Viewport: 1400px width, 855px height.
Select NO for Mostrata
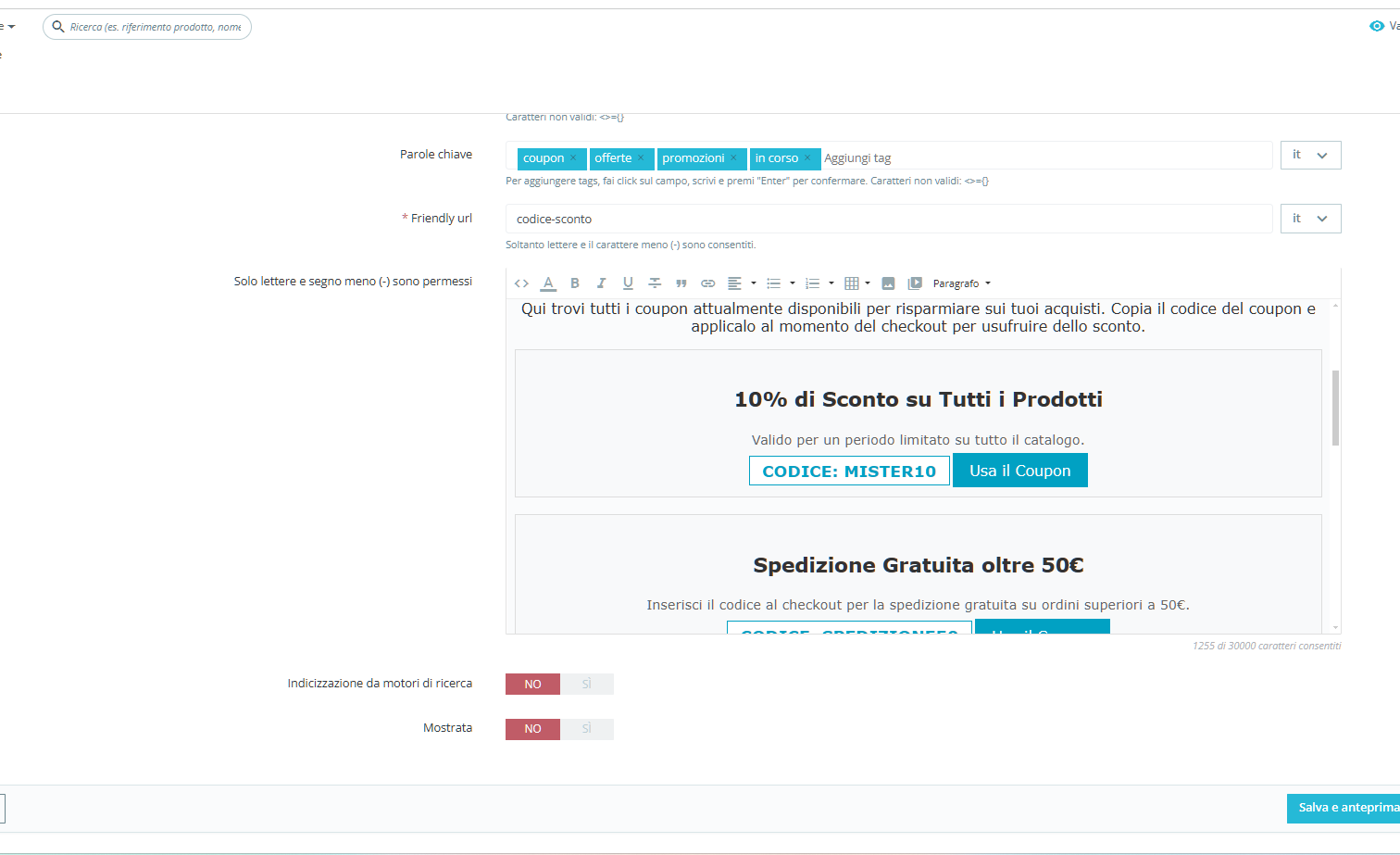[532, 729]
